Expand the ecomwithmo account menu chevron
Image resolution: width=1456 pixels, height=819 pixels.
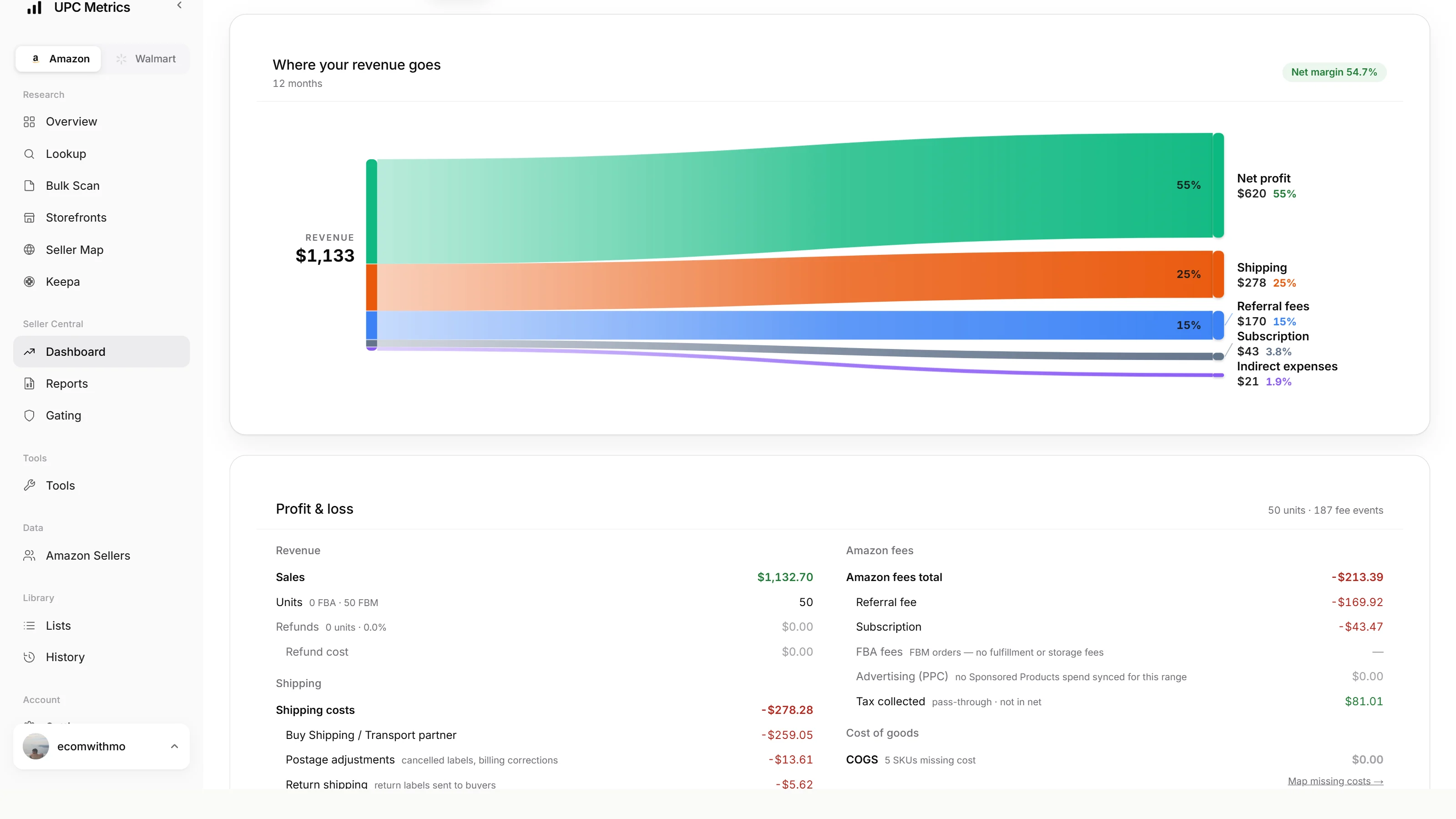pos(175,746)
